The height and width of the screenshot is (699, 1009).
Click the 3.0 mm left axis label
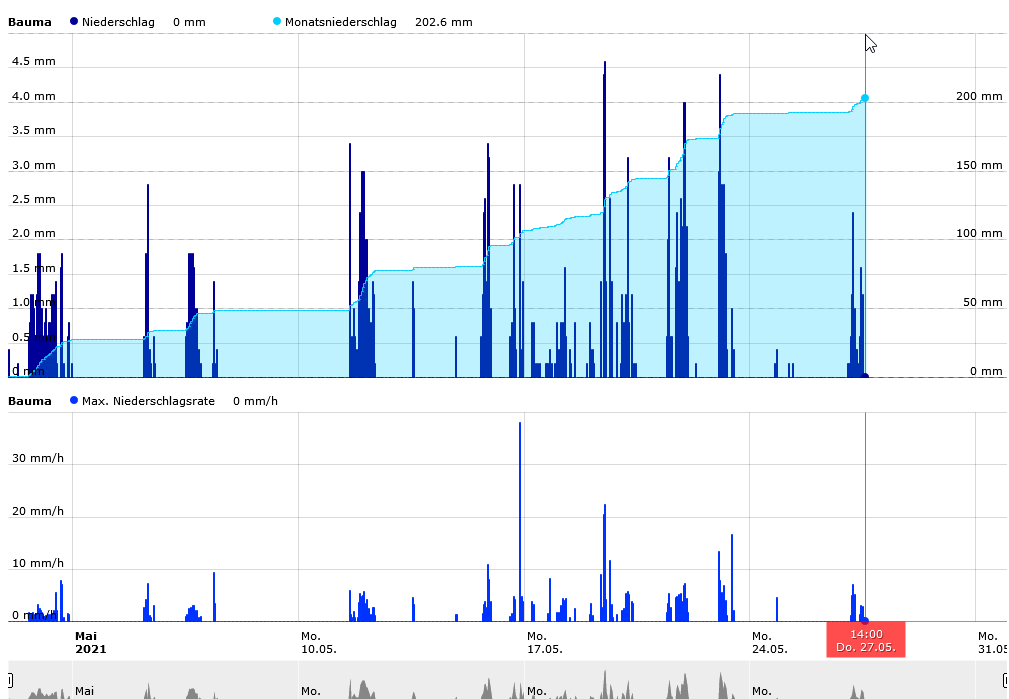coord(33,165)
